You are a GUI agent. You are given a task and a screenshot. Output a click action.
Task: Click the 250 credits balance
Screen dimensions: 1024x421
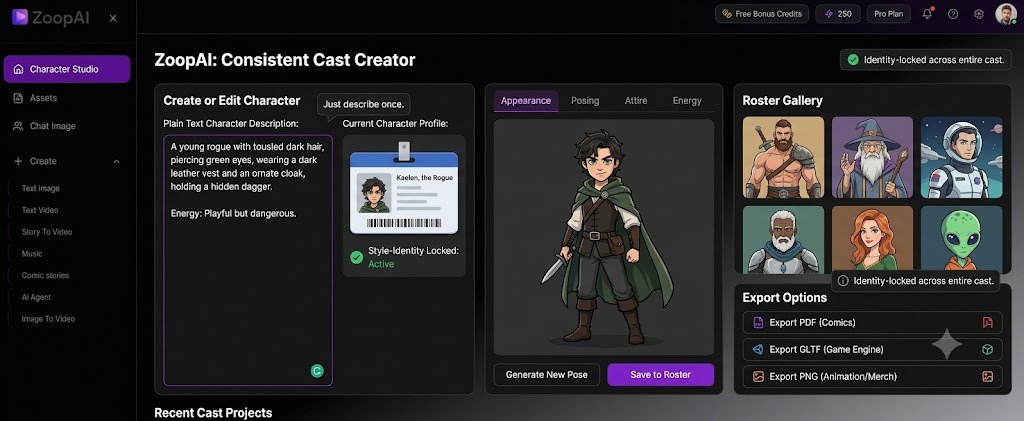pos(838,14)
